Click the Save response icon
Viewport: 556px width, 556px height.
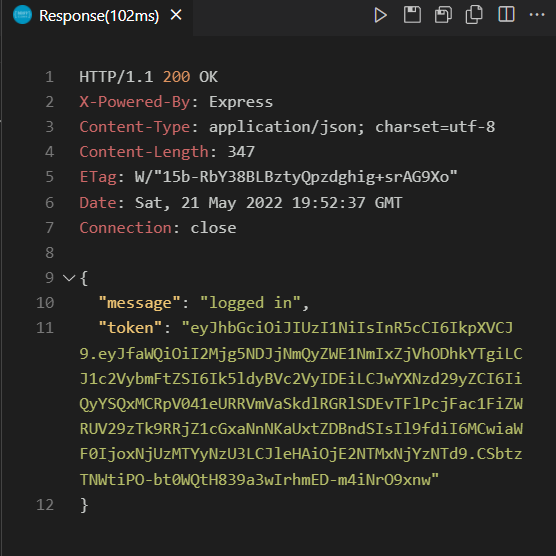[x=412, y=15]
